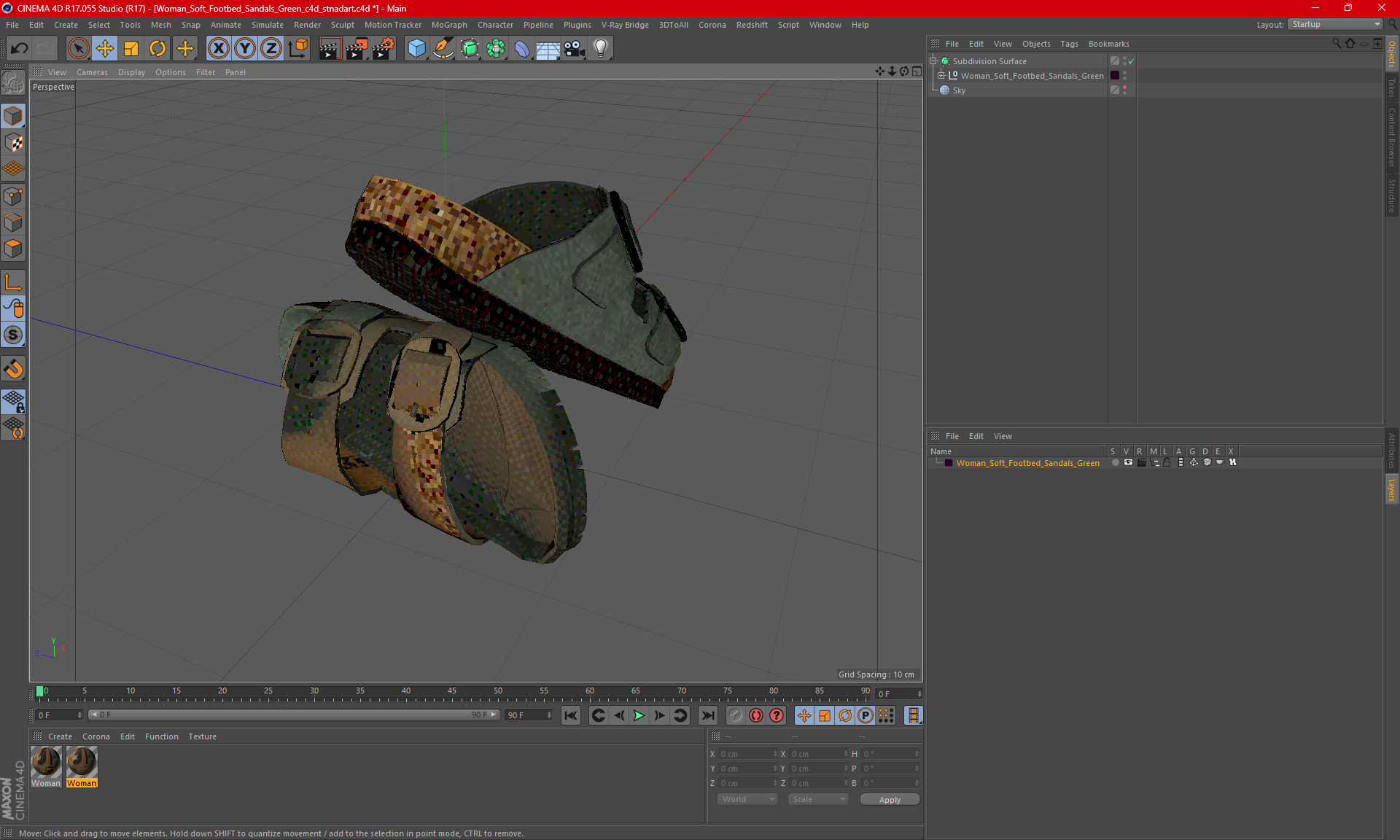Open Edit Render Settings
The image size is (1400, 840).
tap(384, 49)
